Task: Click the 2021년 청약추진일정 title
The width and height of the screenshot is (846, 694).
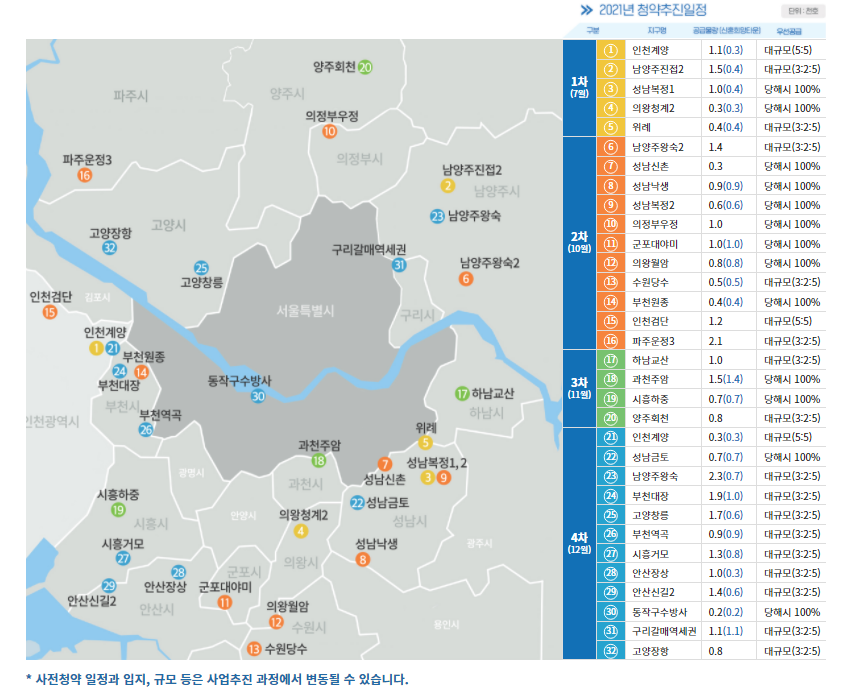Action: click(x=652, y=10)
